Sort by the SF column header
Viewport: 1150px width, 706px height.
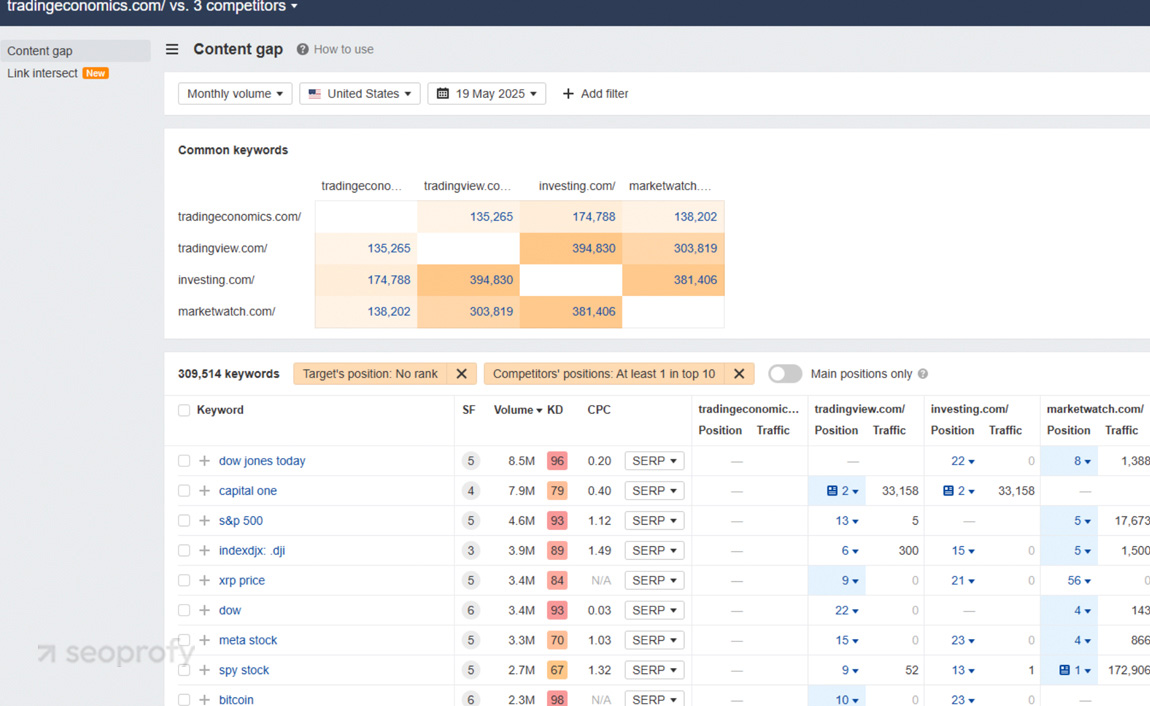coord(469,410)
